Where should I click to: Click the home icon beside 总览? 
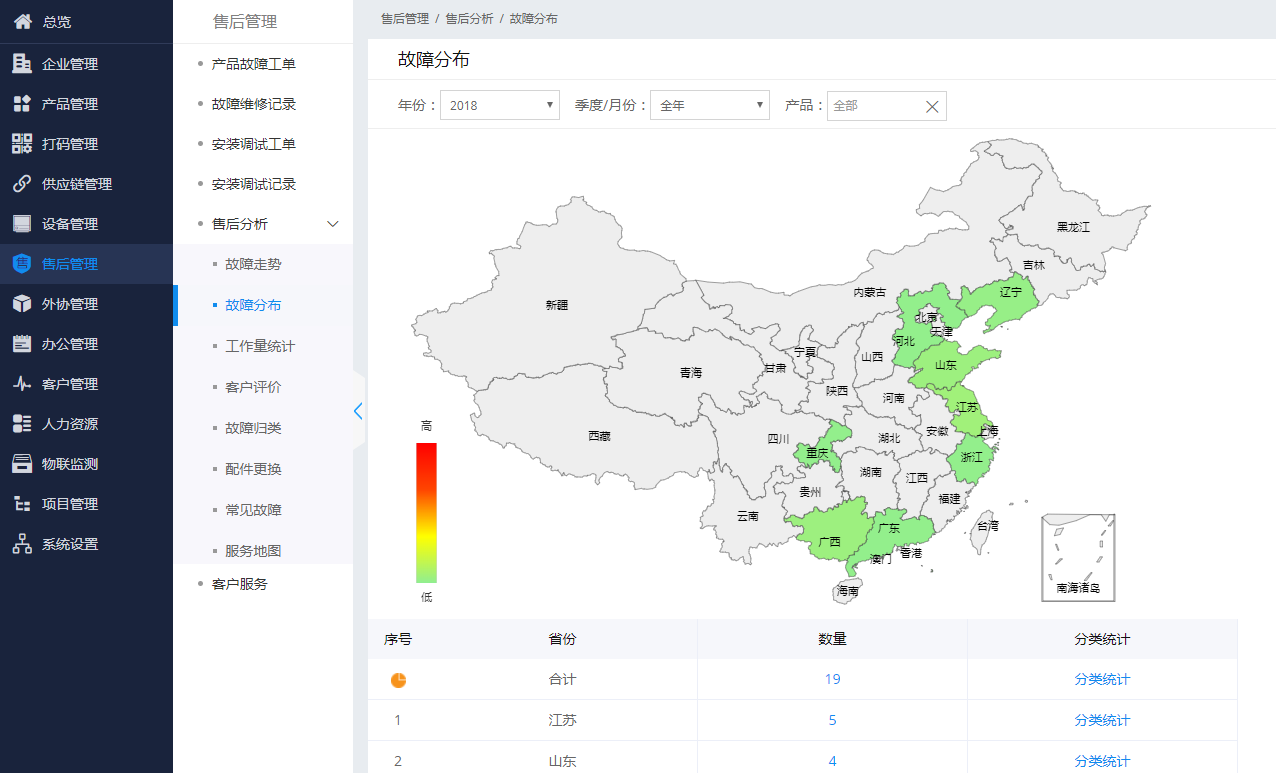tap(22, 21)
